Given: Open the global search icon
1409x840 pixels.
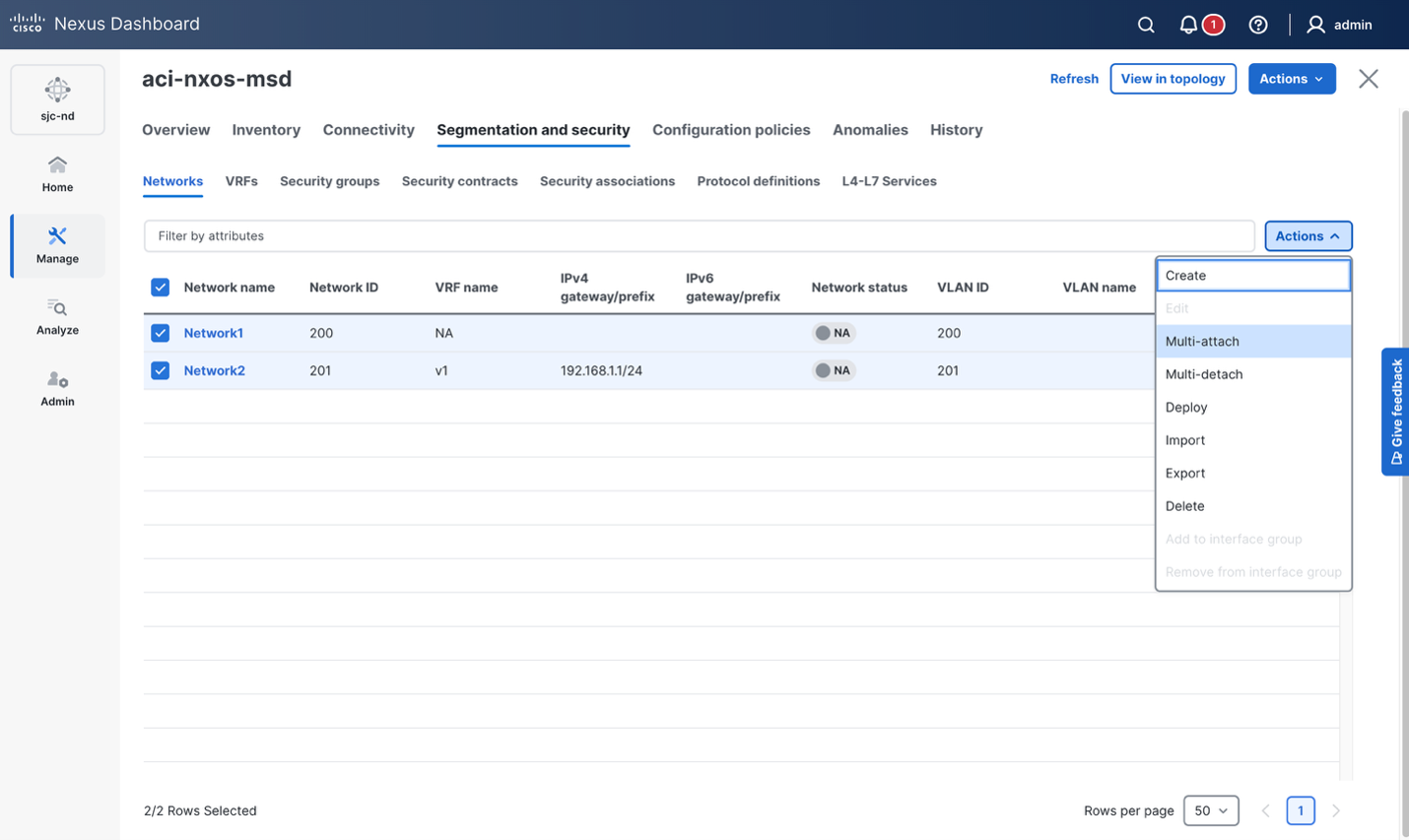Looking at the screenshot, I should point(1146,25).
